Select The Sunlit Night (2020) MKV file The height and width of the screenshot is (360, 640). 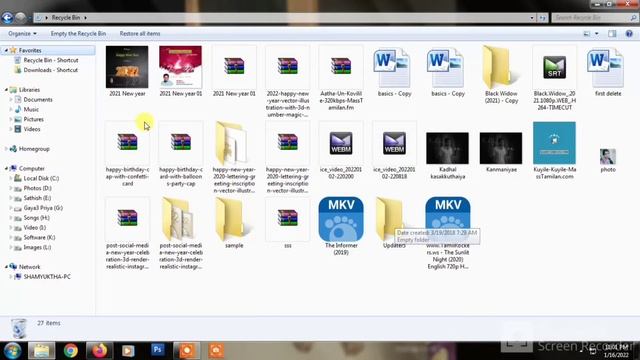pos(448,213)
